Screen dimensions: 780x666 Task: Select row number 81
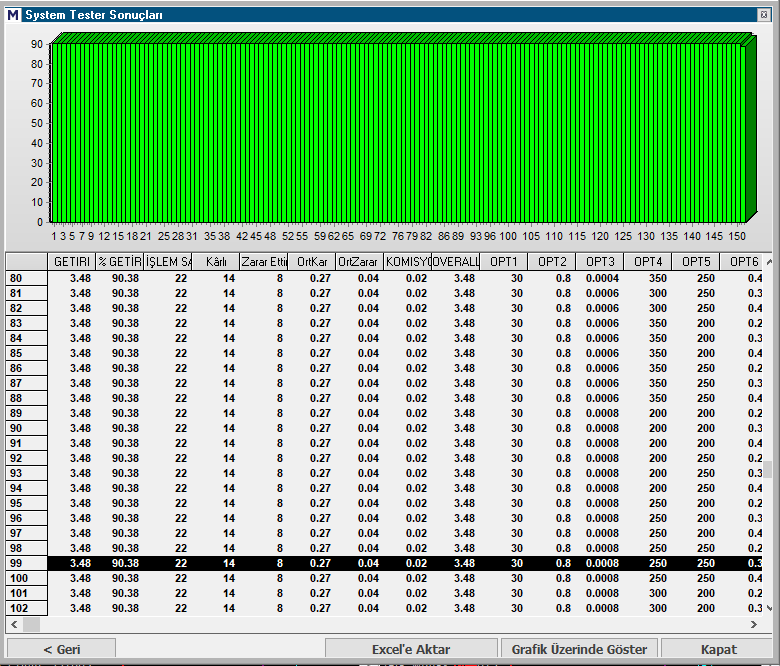(26, 293)
